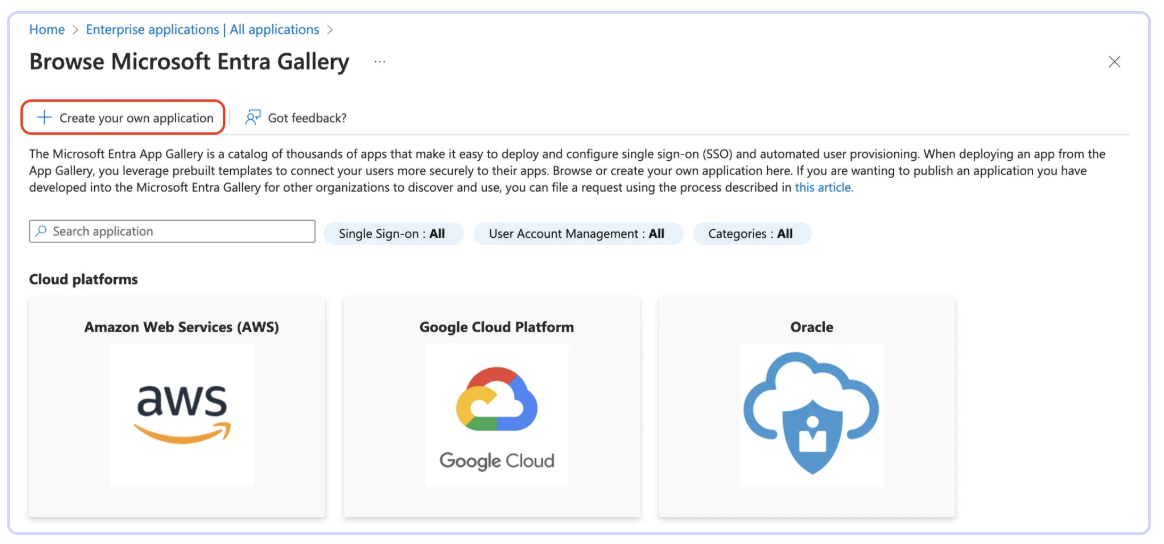
Task: Go to the Home breadcrumb
Action: 47,30
